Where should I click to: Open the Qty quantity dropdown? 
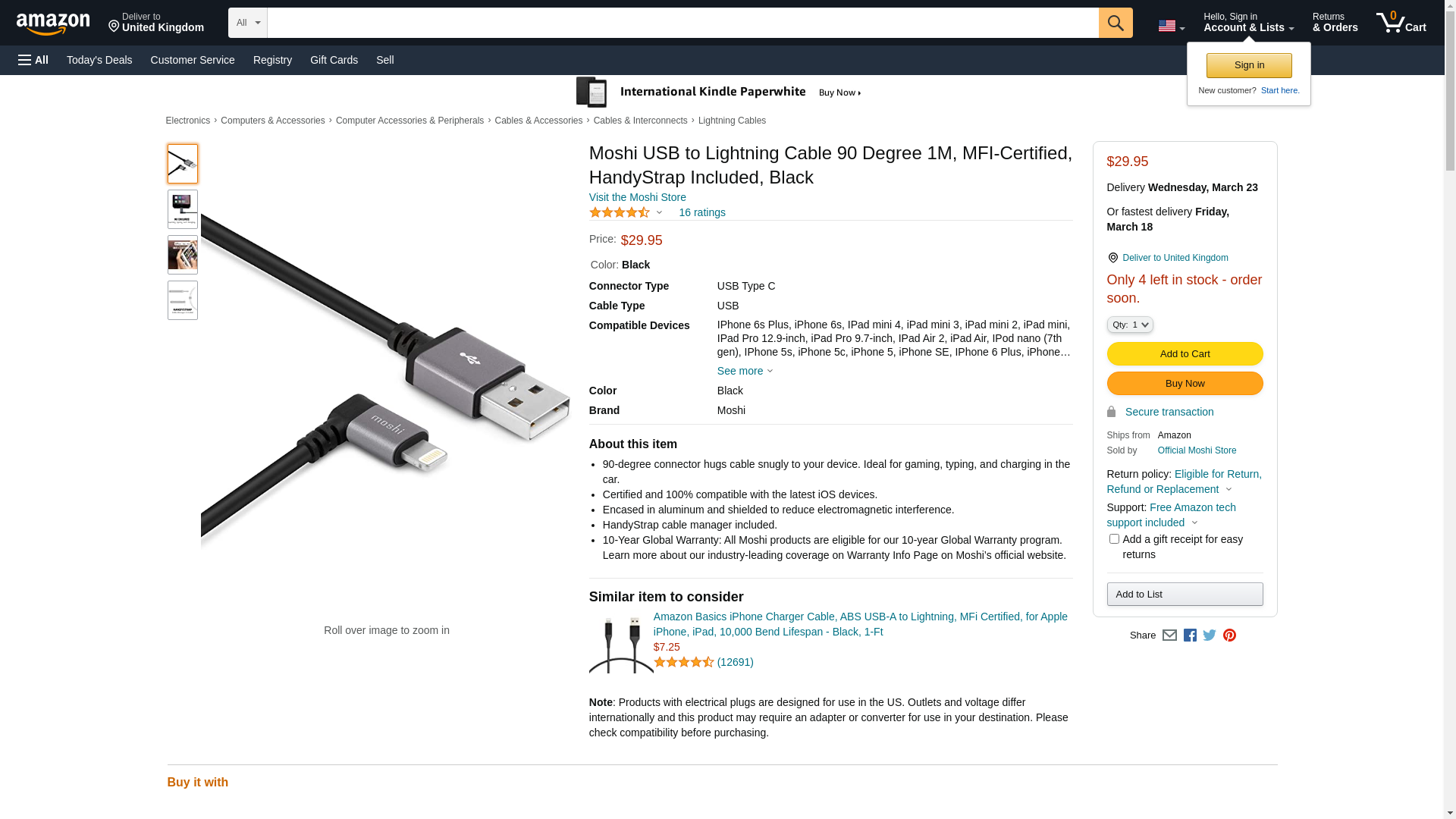[x=1129, y=325]
